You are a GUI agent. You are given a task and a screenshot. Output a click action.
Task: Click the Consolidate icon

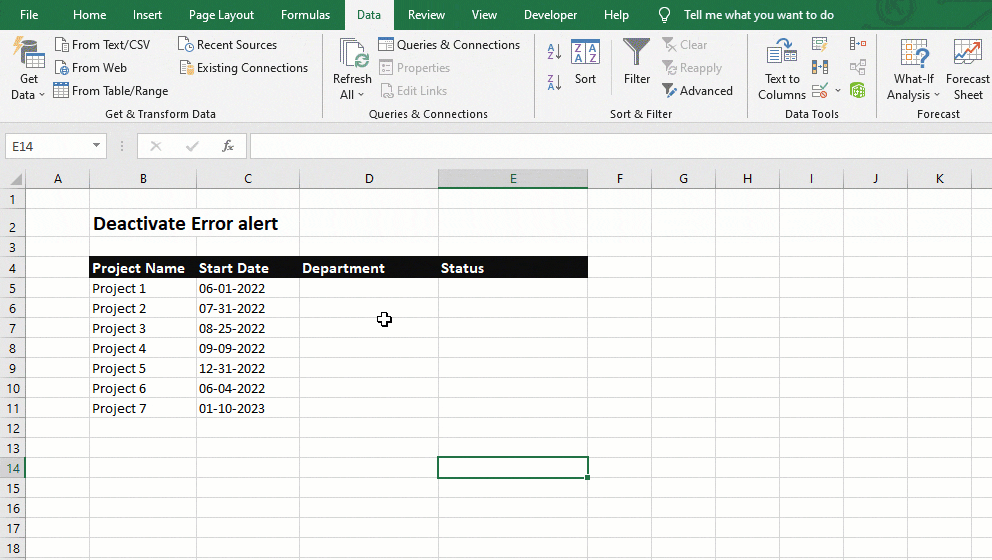858,44
